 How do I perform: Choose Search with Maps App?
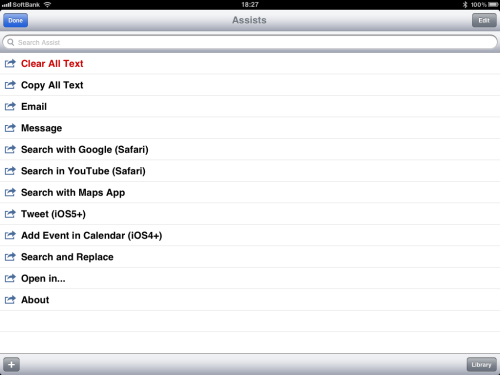250,192
